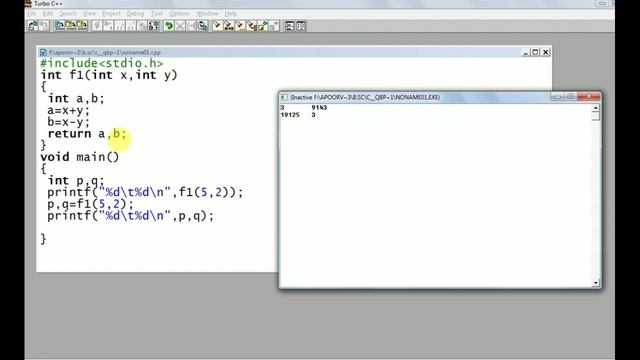Minimize the noname01.cpp editor window
Screen dimensions: 640x360
tap(526, 52)
